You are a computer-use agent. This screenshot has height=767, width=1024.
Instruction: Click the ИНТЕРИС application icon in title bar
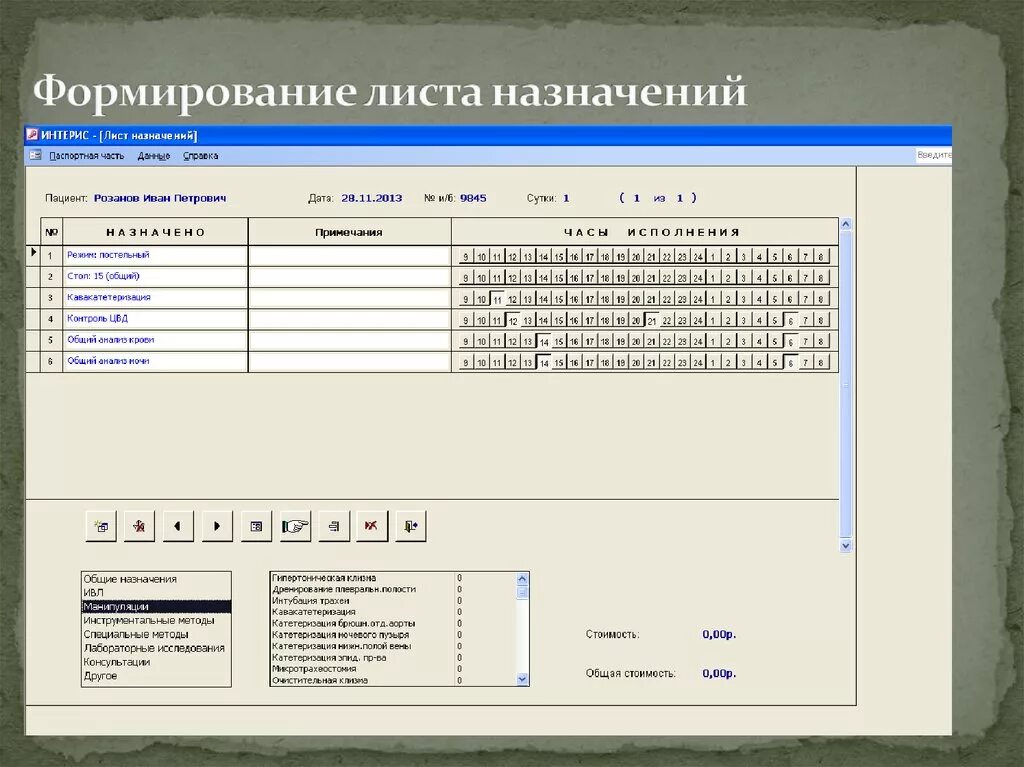click(32, 135)
